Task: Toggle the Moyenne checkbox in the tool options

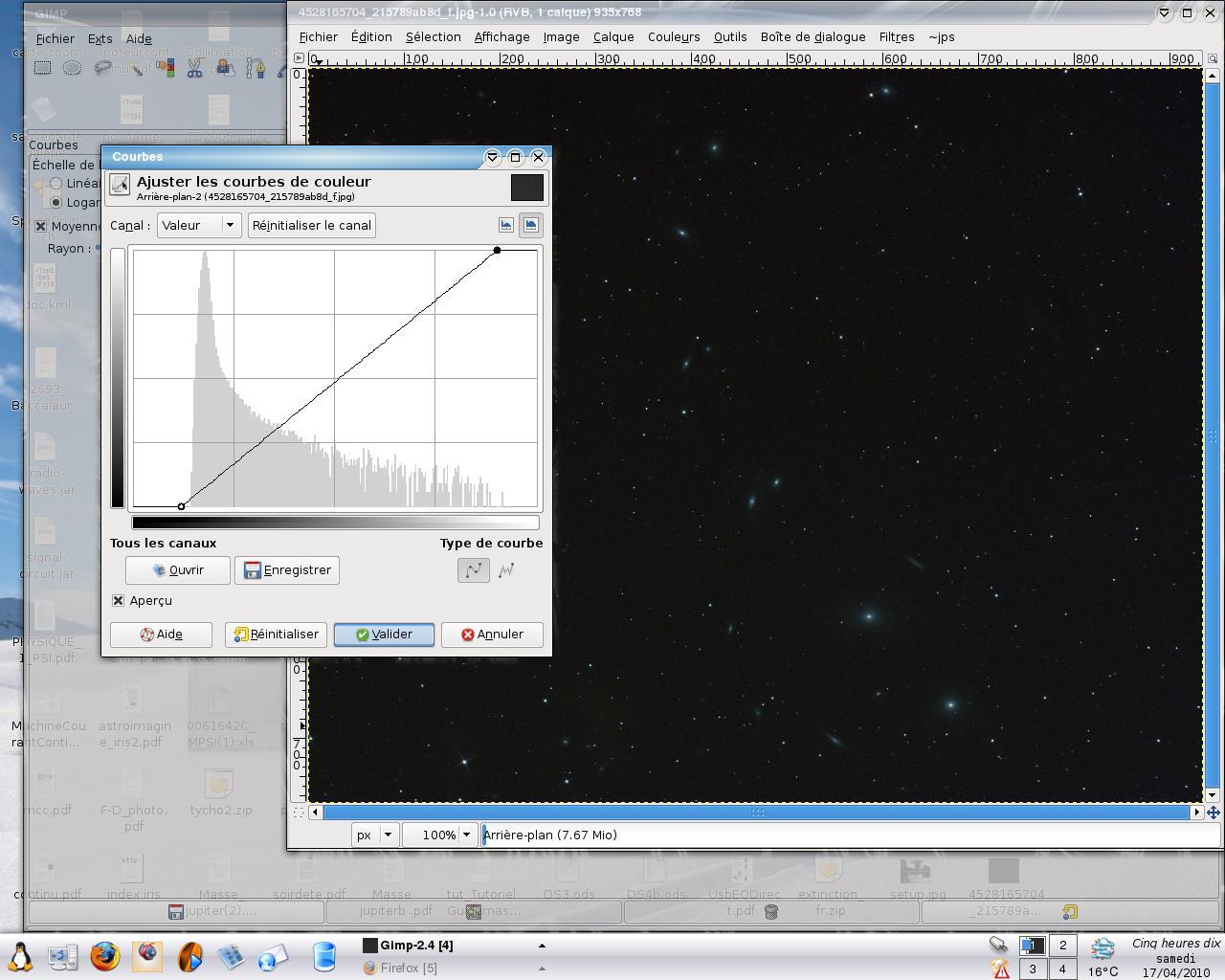Action: coord(41,227)
